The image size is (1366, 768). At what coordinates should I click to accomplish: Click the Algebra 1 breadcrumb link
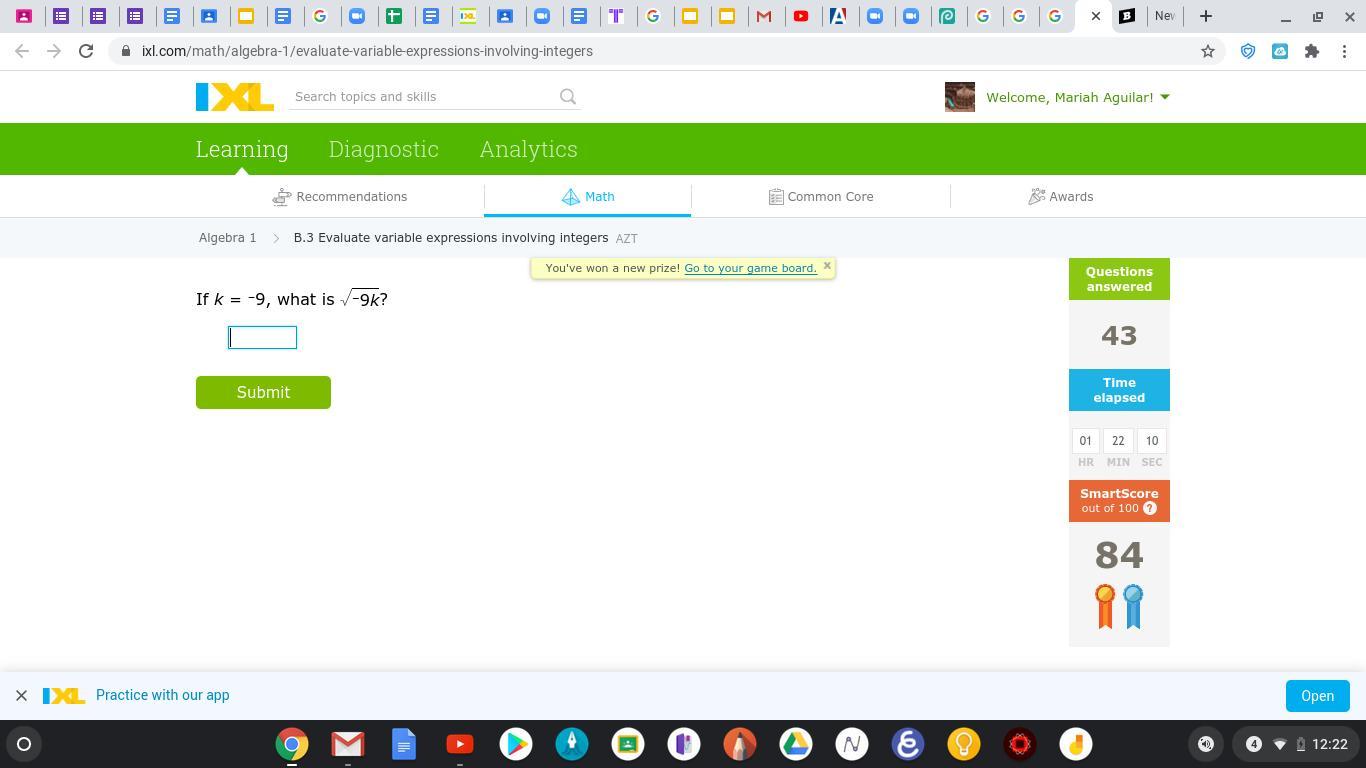[227, 238]
